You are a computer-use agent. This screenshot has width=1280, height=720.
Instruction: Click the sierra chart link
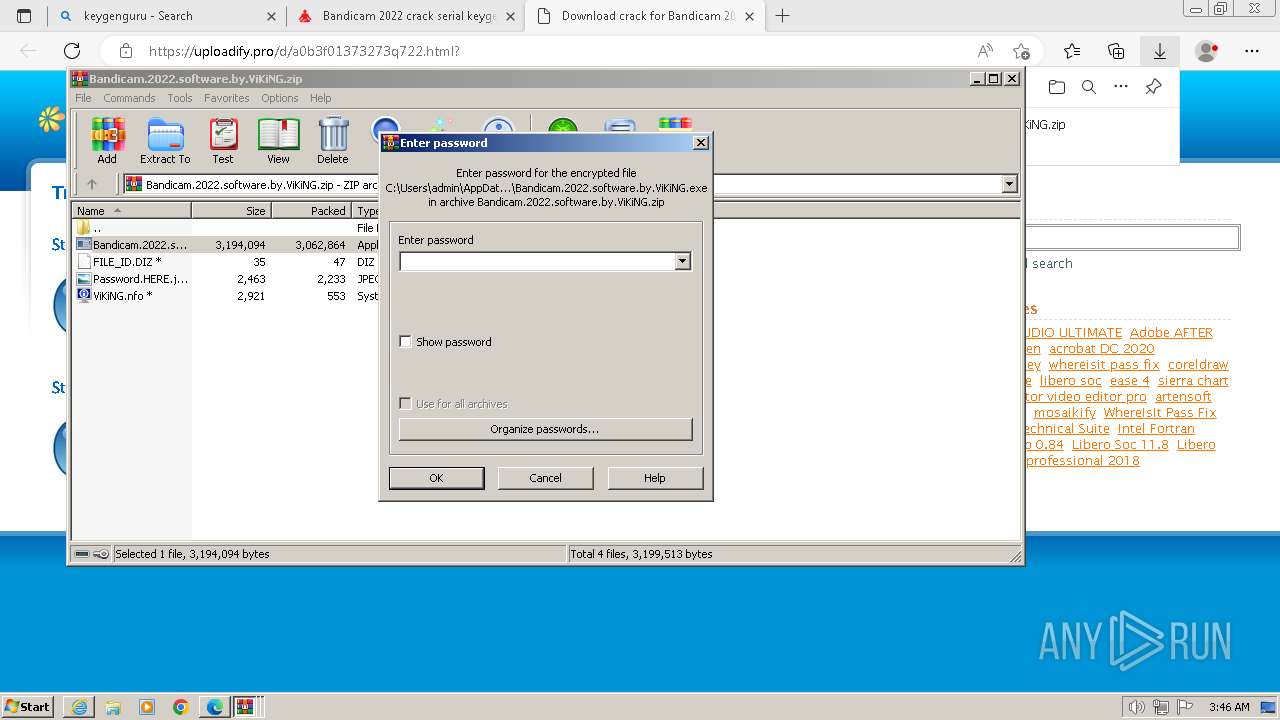[1193, 381]
